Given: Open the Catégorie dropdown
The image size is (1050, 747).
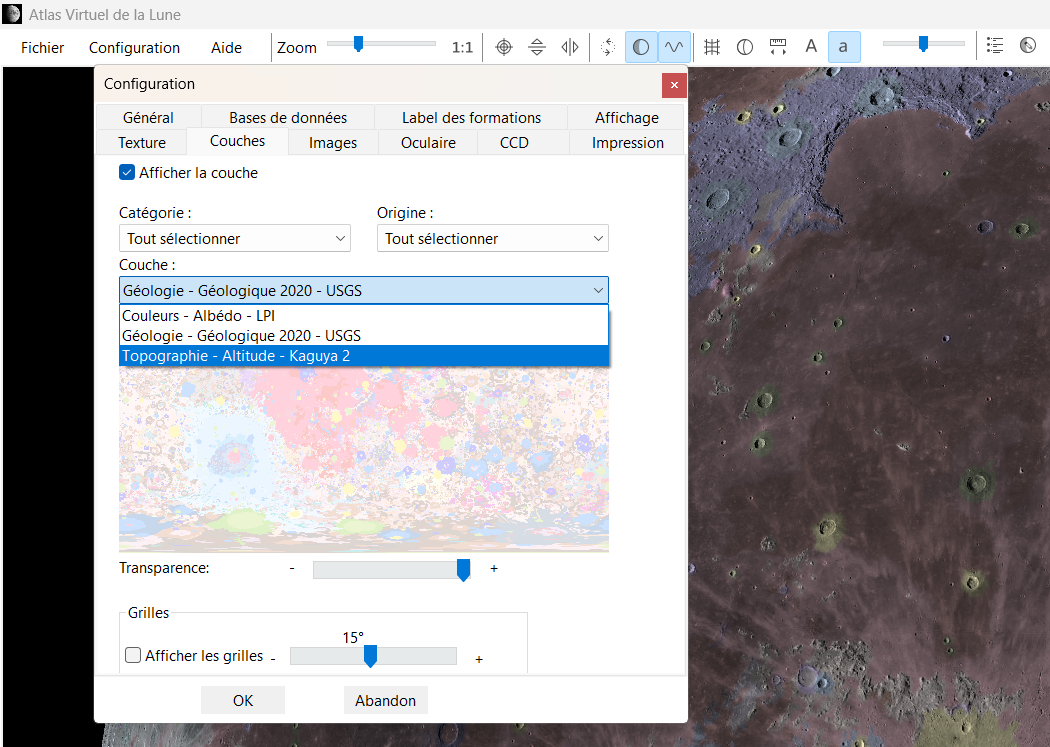Looking at the screenshot, I should 234,238.
